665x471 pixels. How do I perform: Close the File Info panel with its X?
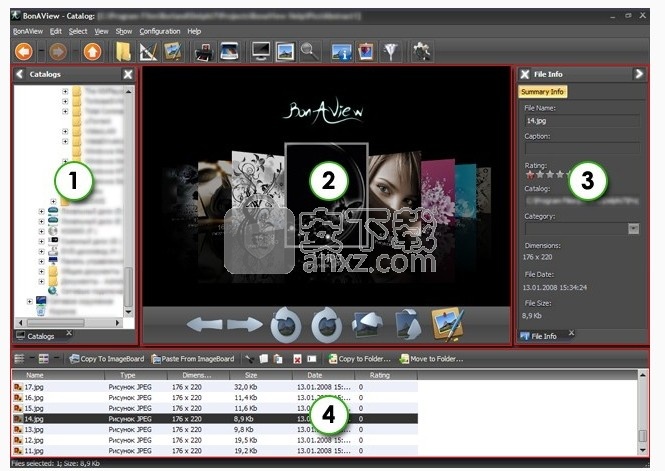[525, 74]
